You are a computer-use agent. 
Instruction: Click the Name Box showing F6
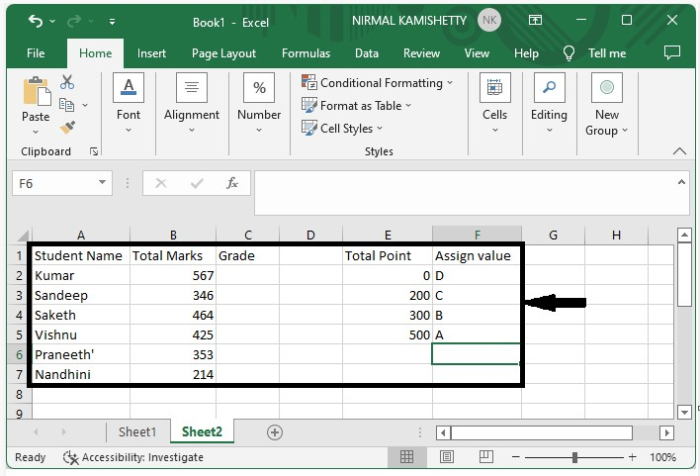[x=54, y=184]
